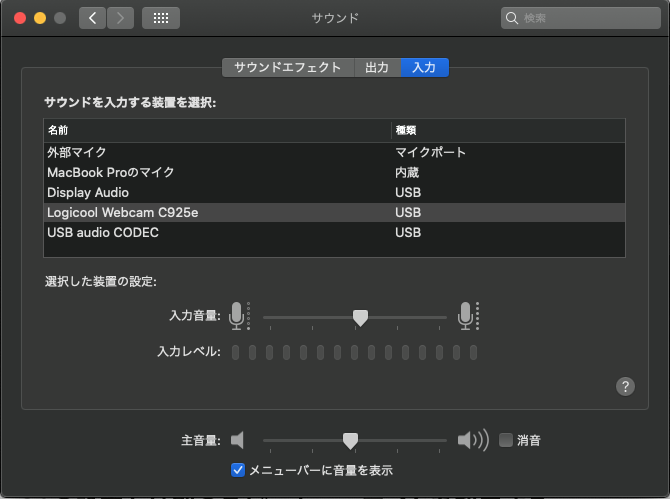Click the loud speaker icon

click(x=473, y=440)
